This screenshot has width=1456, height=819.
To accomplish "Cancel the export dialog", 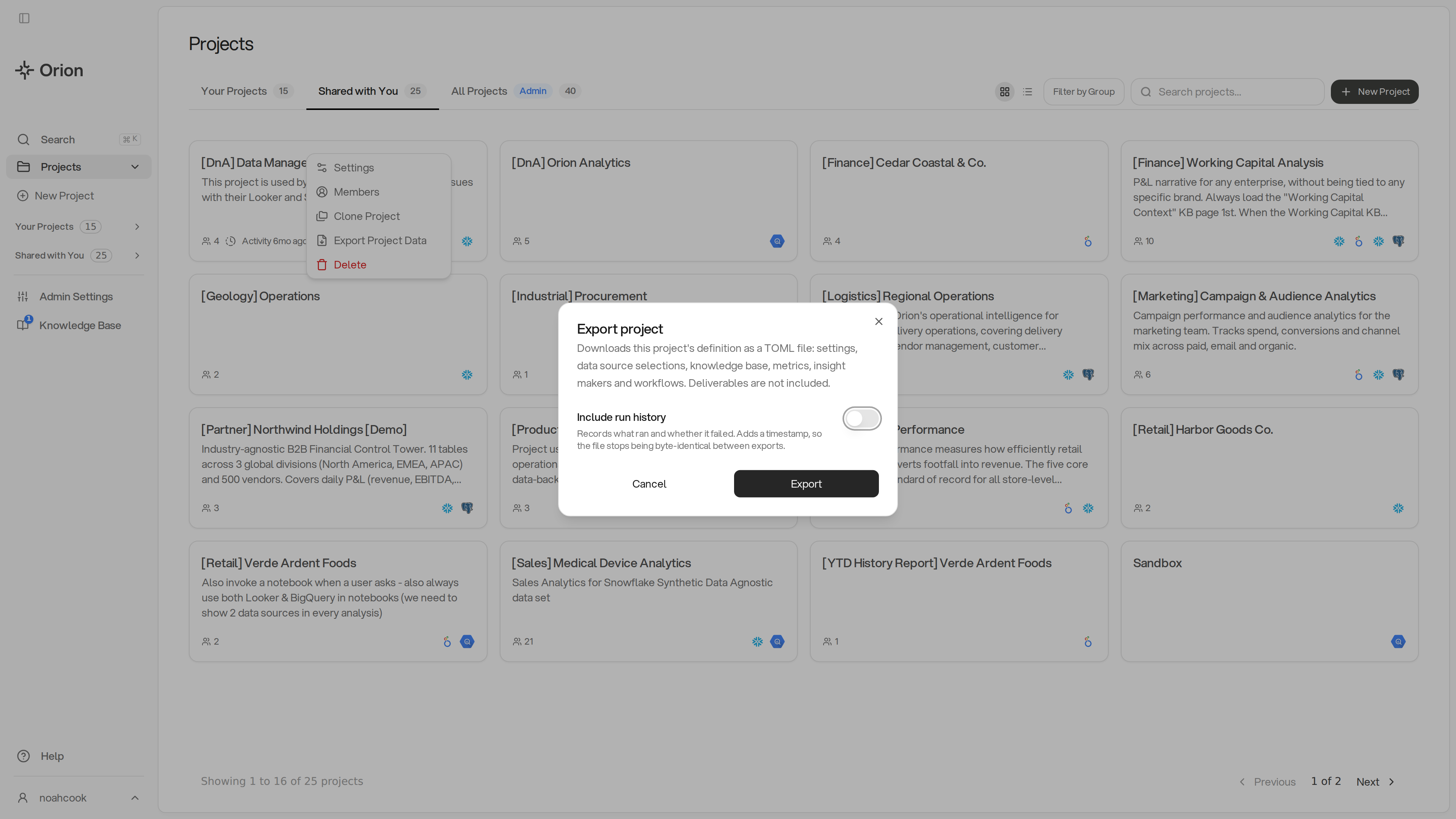I will [x=649, y=484].
